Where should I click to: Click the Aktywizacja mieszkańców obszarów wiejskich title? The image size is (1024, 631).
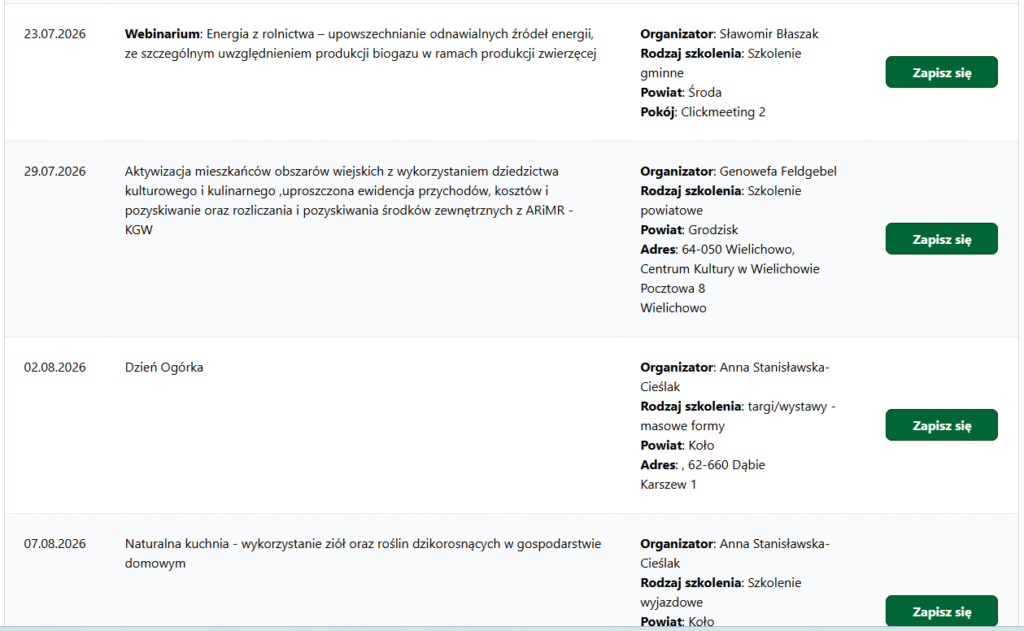click(349, 201)
